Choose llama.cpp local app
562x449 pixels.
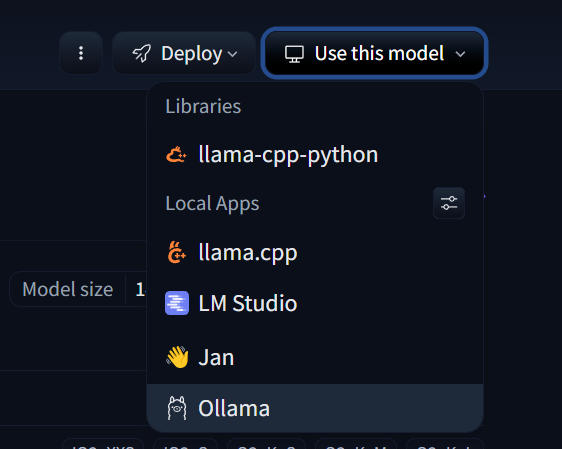coord(315,253)
